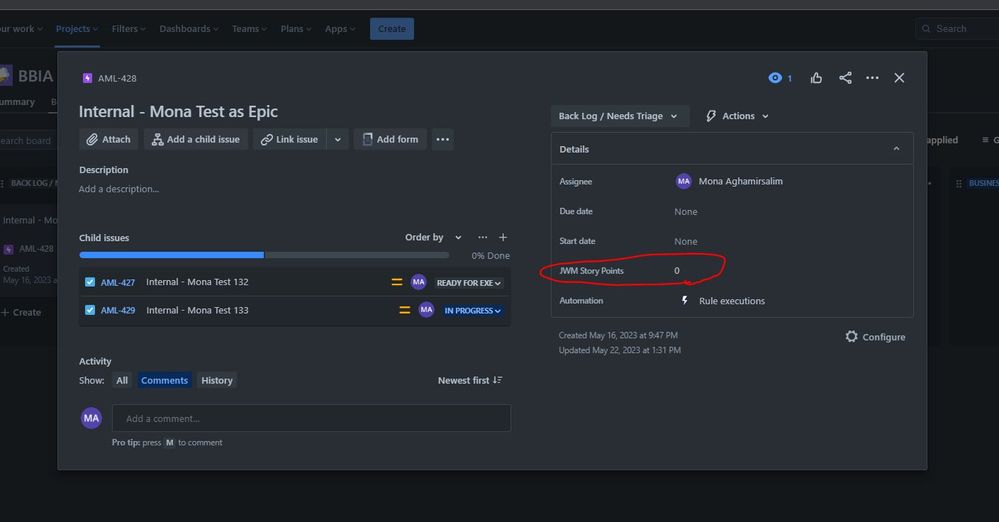Open Rule executions link
This screenshot has width=999, height=522.
click(x=731, y=301)
